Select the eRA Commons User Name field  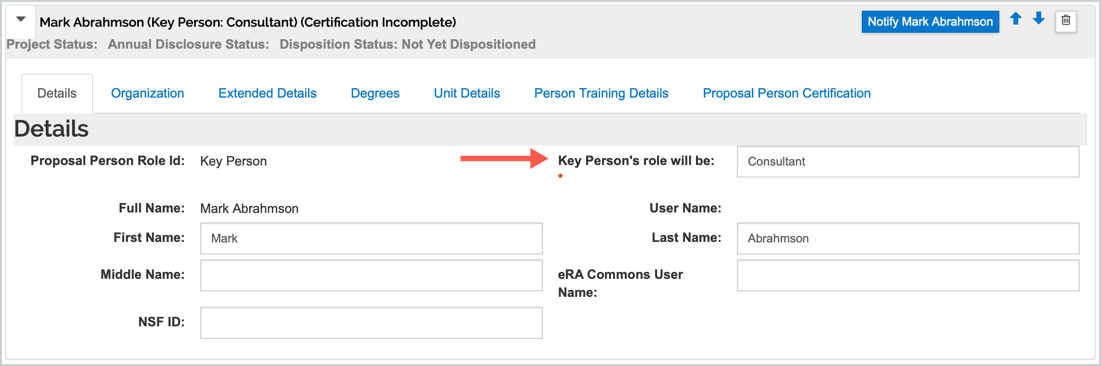click(908, 275)
